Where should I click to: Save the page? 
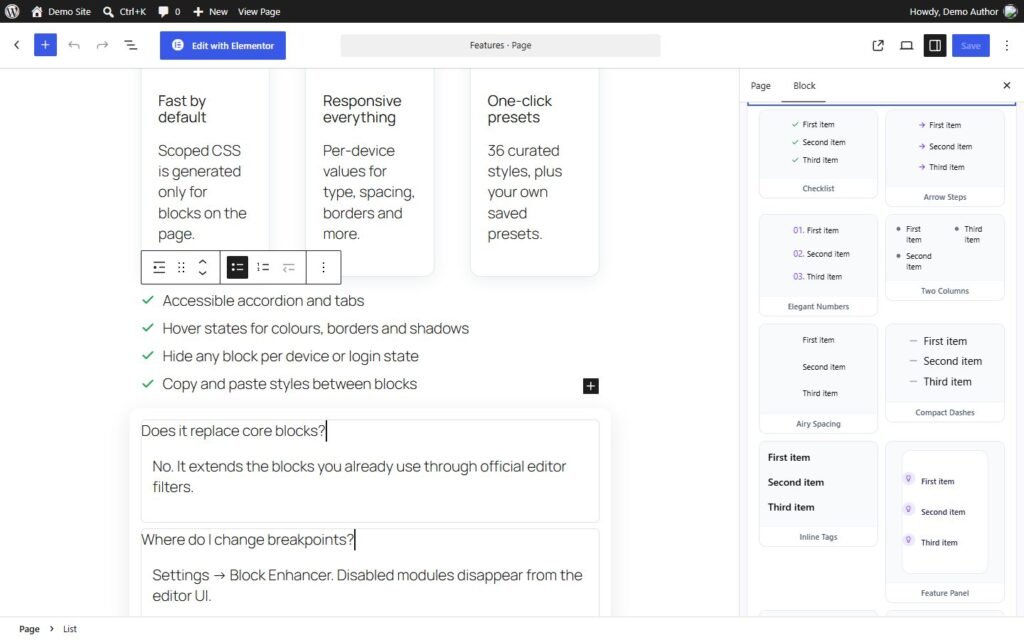[x=970, y=45]
